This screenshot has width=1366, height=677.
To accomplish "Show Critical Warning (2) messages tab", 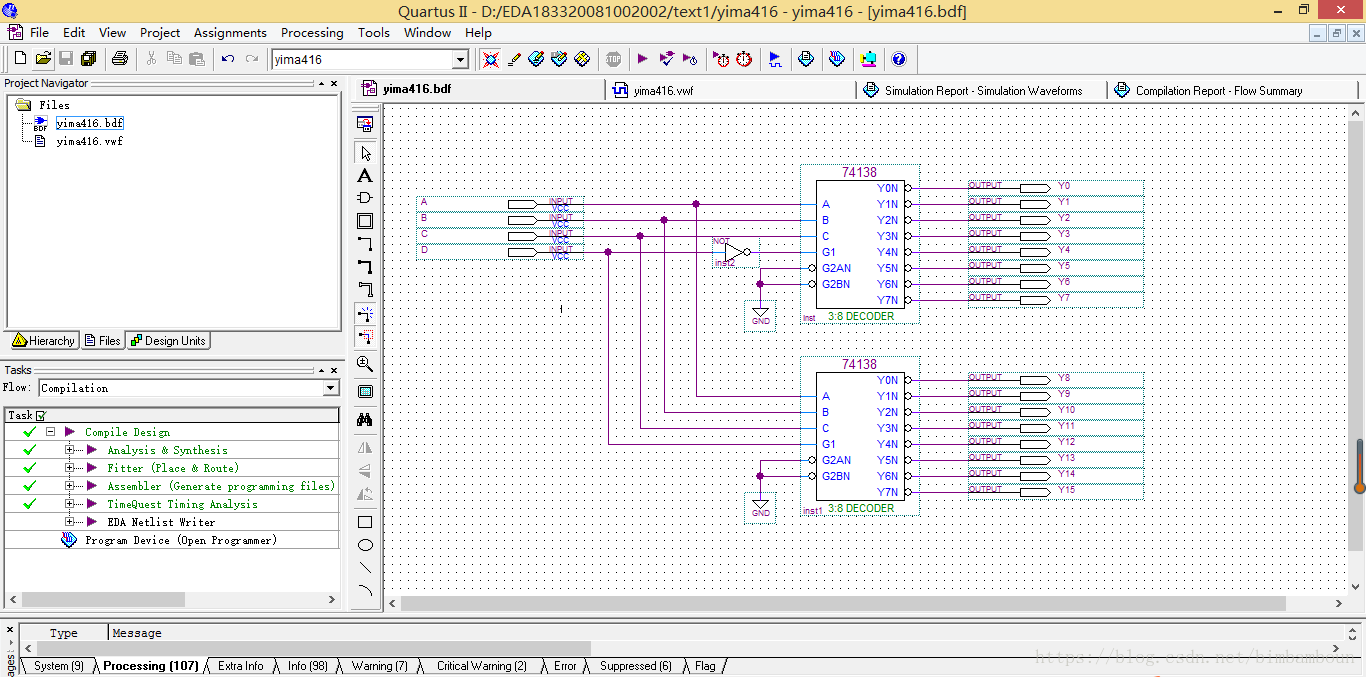I will pos(481,666).
